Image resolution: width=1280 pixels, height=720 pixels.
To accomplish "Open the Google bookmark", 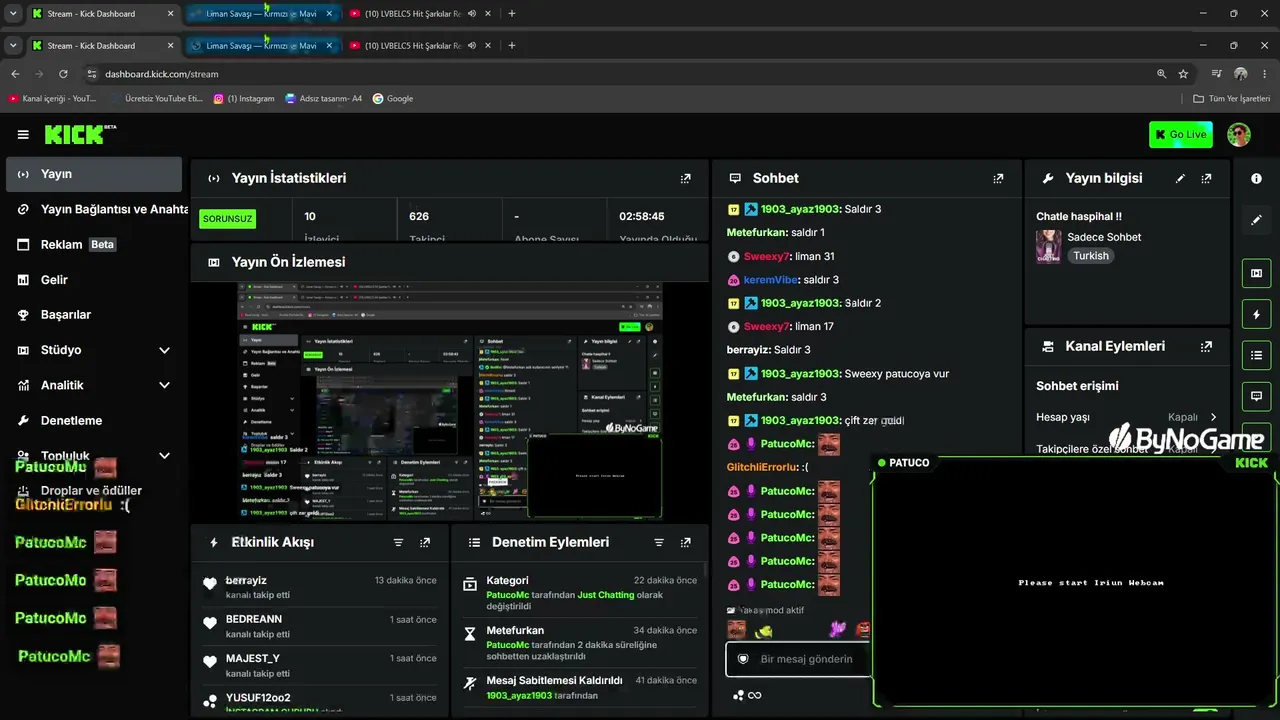I will (x=393, y=99).
